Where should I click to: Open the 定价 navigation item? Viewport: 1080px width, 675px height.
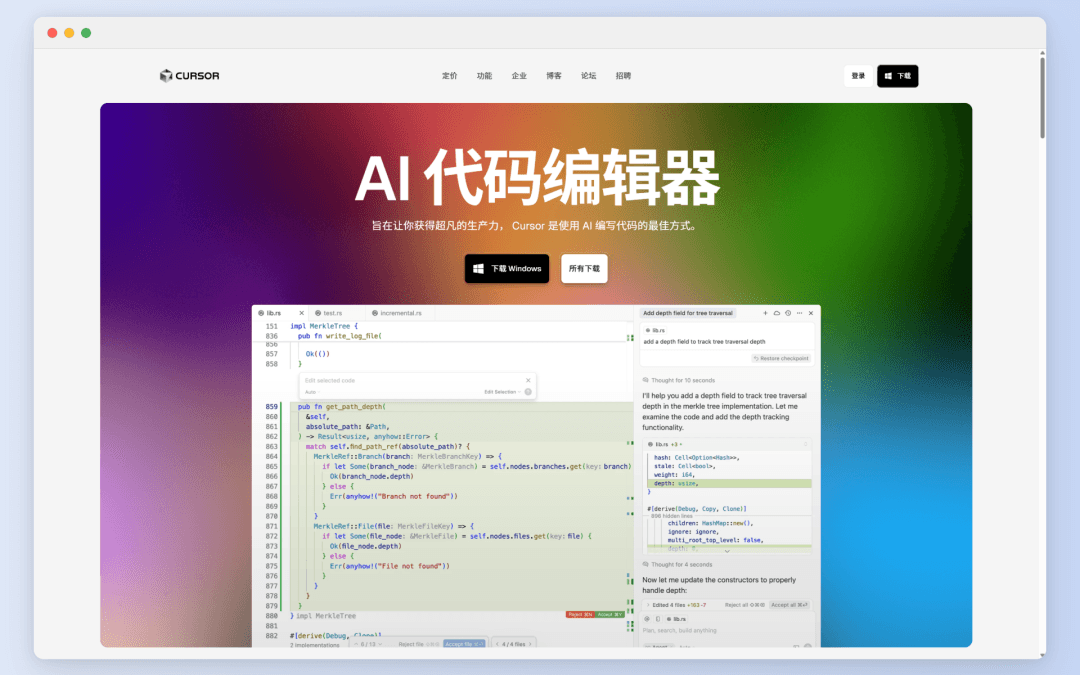(450, 76)
